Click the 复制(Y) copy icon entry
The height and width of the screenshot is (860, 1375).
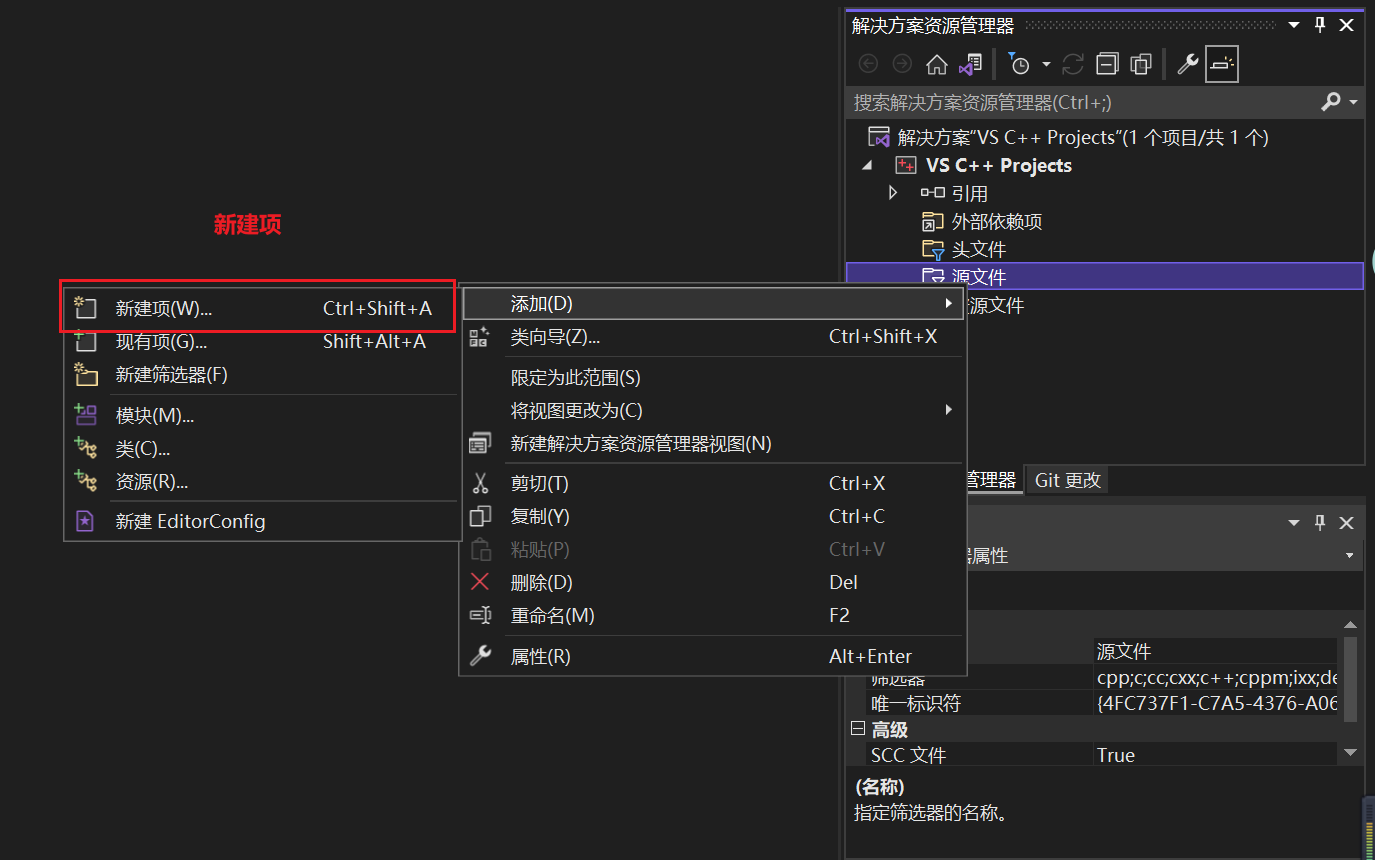click(x=713, y=517)
